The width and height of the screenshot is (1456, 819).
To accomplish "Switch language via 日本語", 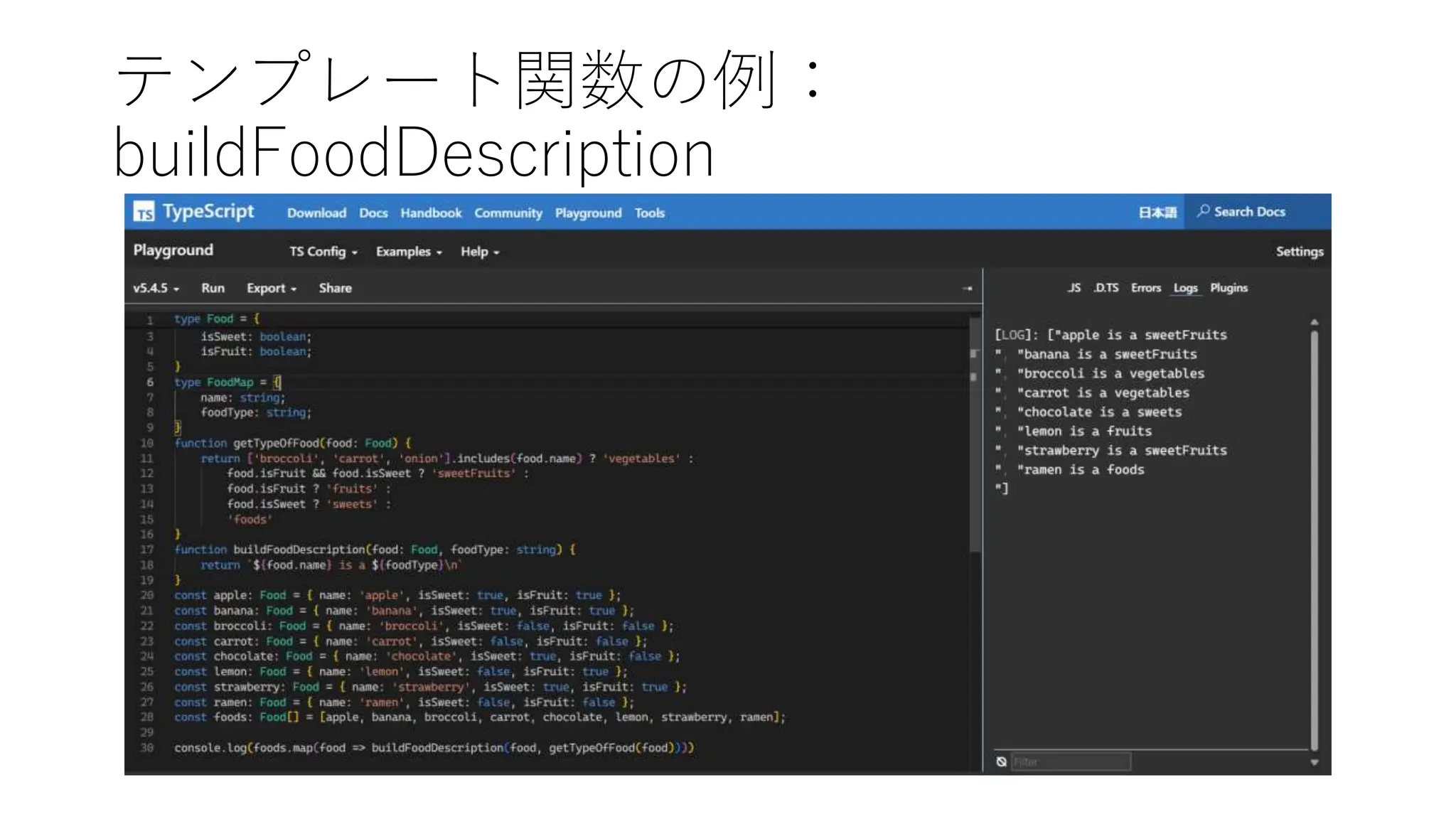I will click(x=1157, y=212).
